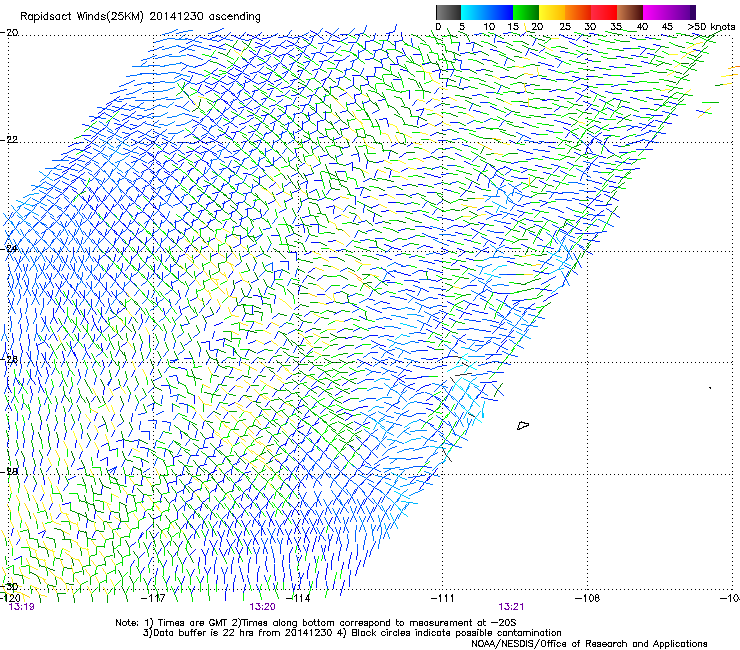The image size is (740, 650).
Task: Click the yellow 20-25 knots color swatch
Action: pyautogui.click(x=552, y=12)
